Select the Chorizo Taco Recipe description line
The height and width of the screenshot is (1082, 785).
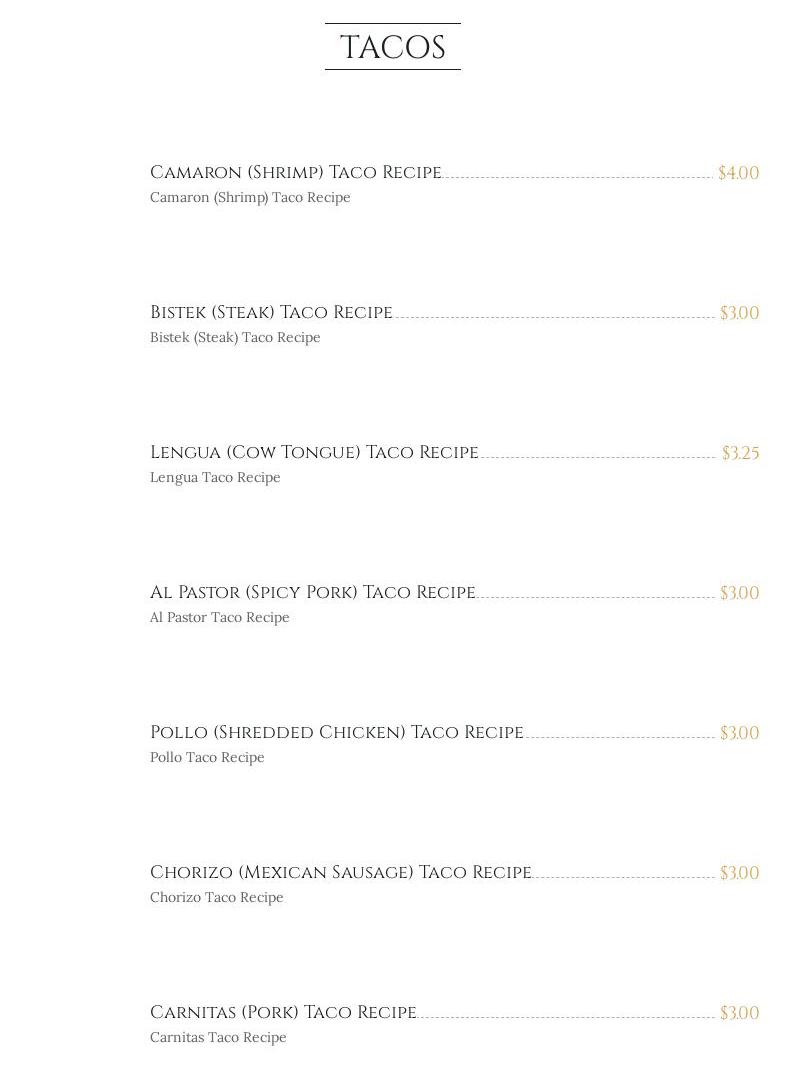point(216,898)
